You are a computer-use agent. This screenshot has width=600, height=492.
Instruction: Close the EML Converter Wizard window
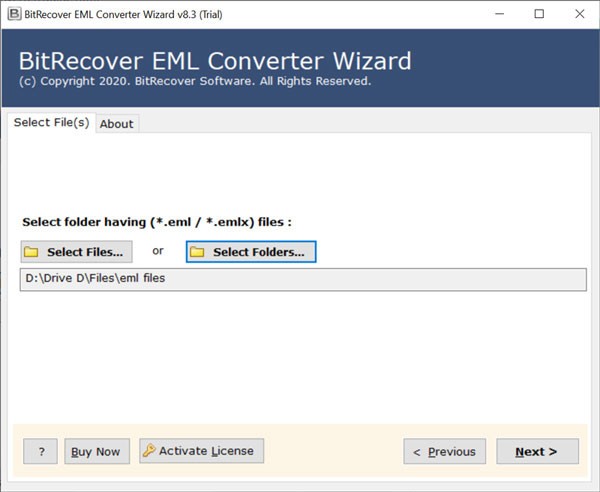tap(578, 14)
